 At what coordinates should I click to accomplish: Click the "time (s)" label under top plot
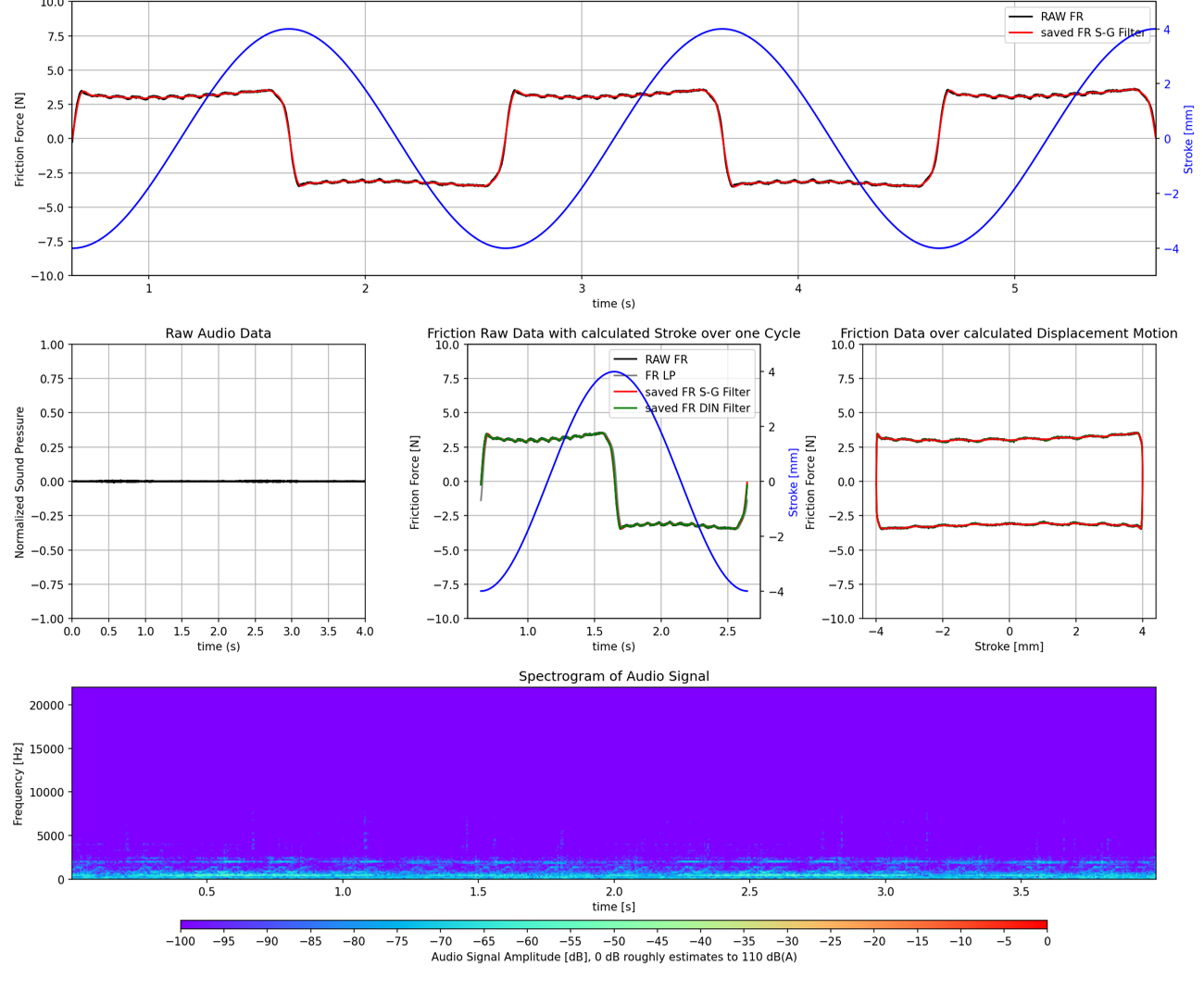(x=614, y=304)
